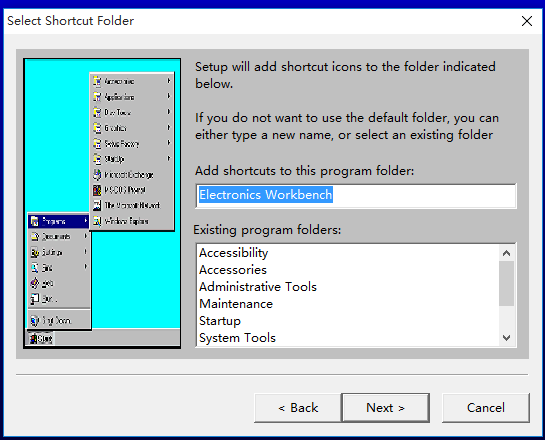Click the folder list scrollbar thumb
Image resolution: width=545 pixels, height=440 pixels.
(x=506, y=284)
